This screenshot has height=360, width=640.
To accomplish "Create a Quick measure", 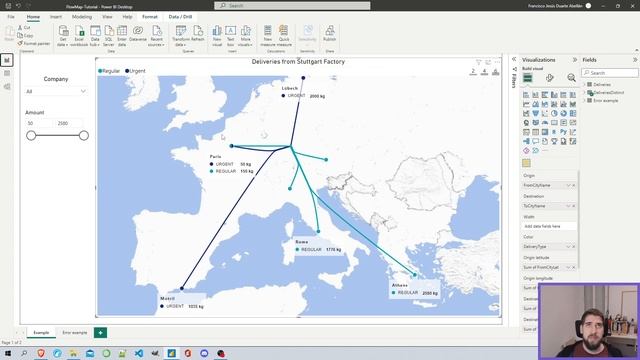I will (284, 36).
